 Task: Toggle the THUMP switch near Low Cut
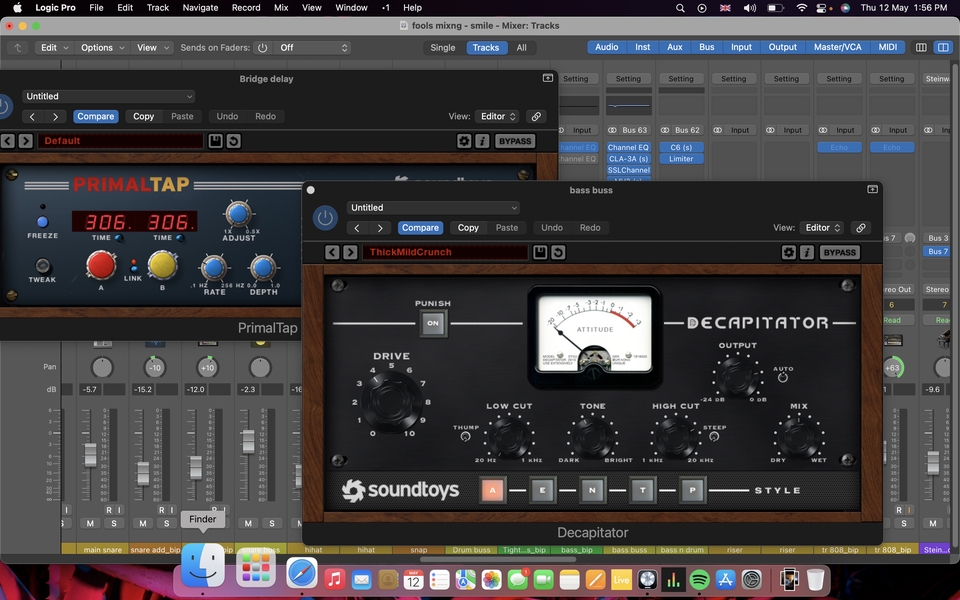pyautogui.click(x=465, y=437)
